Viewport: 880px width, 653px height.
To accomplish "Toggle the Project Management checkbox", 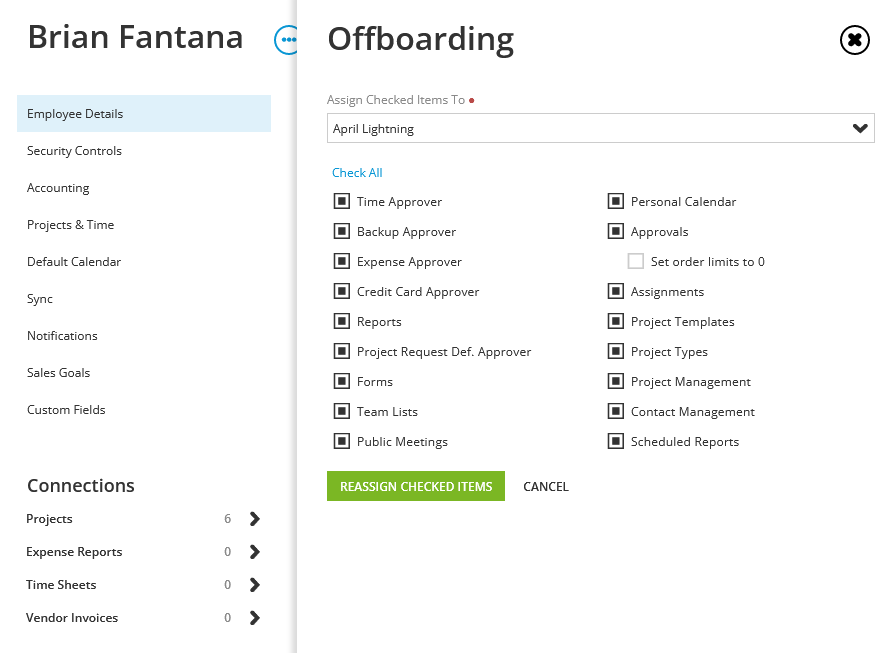I will [616, 381].
